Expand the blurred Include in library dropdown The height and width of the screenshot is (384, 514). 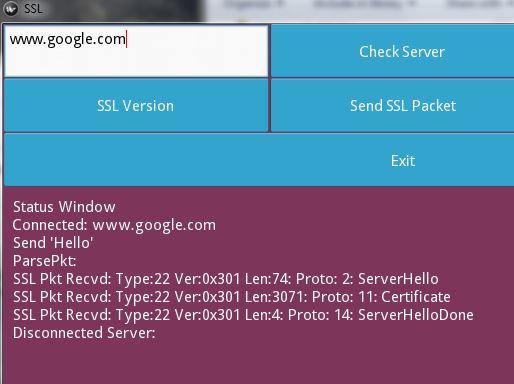tap(364, 4)
